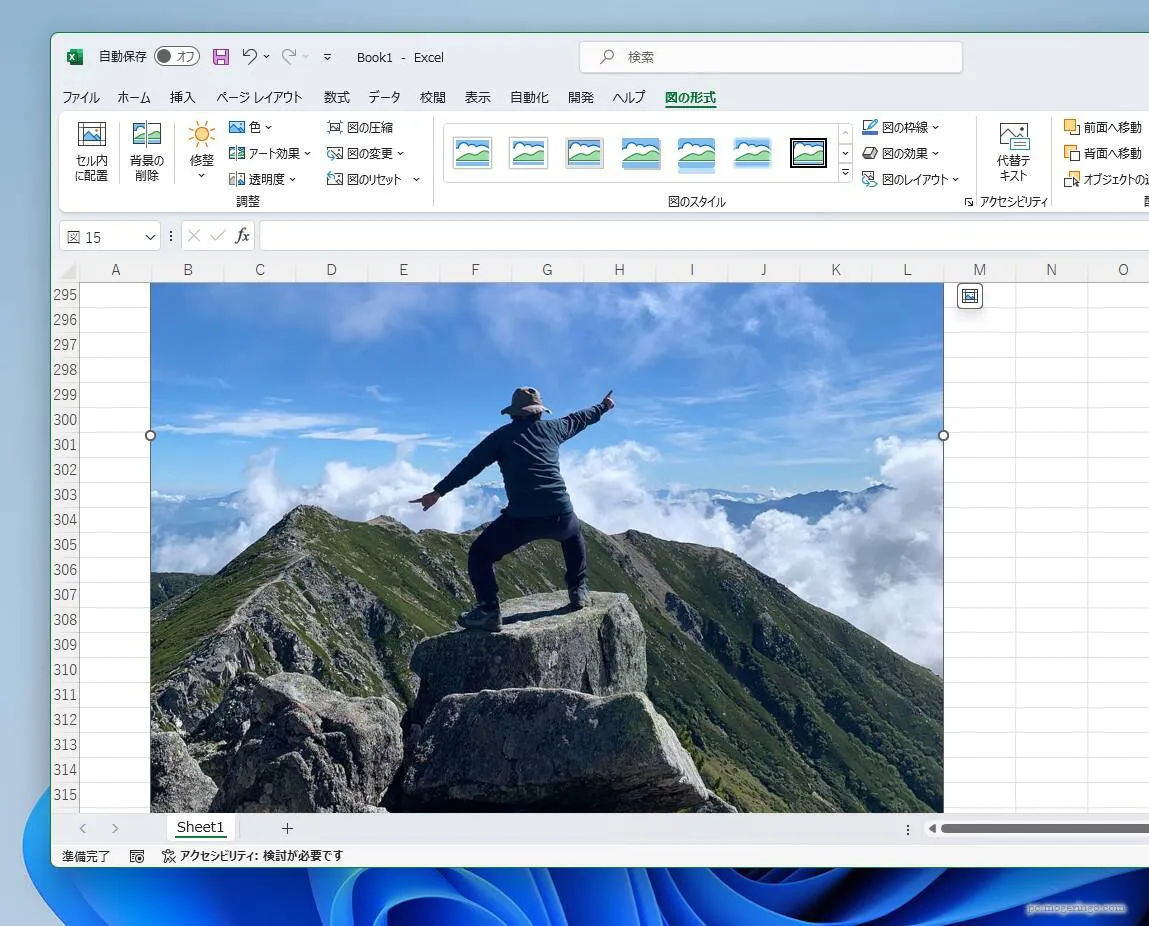Open the ヘルプ tab
The height and width of the screenshot is (926, 1149).
coord(629,97)
